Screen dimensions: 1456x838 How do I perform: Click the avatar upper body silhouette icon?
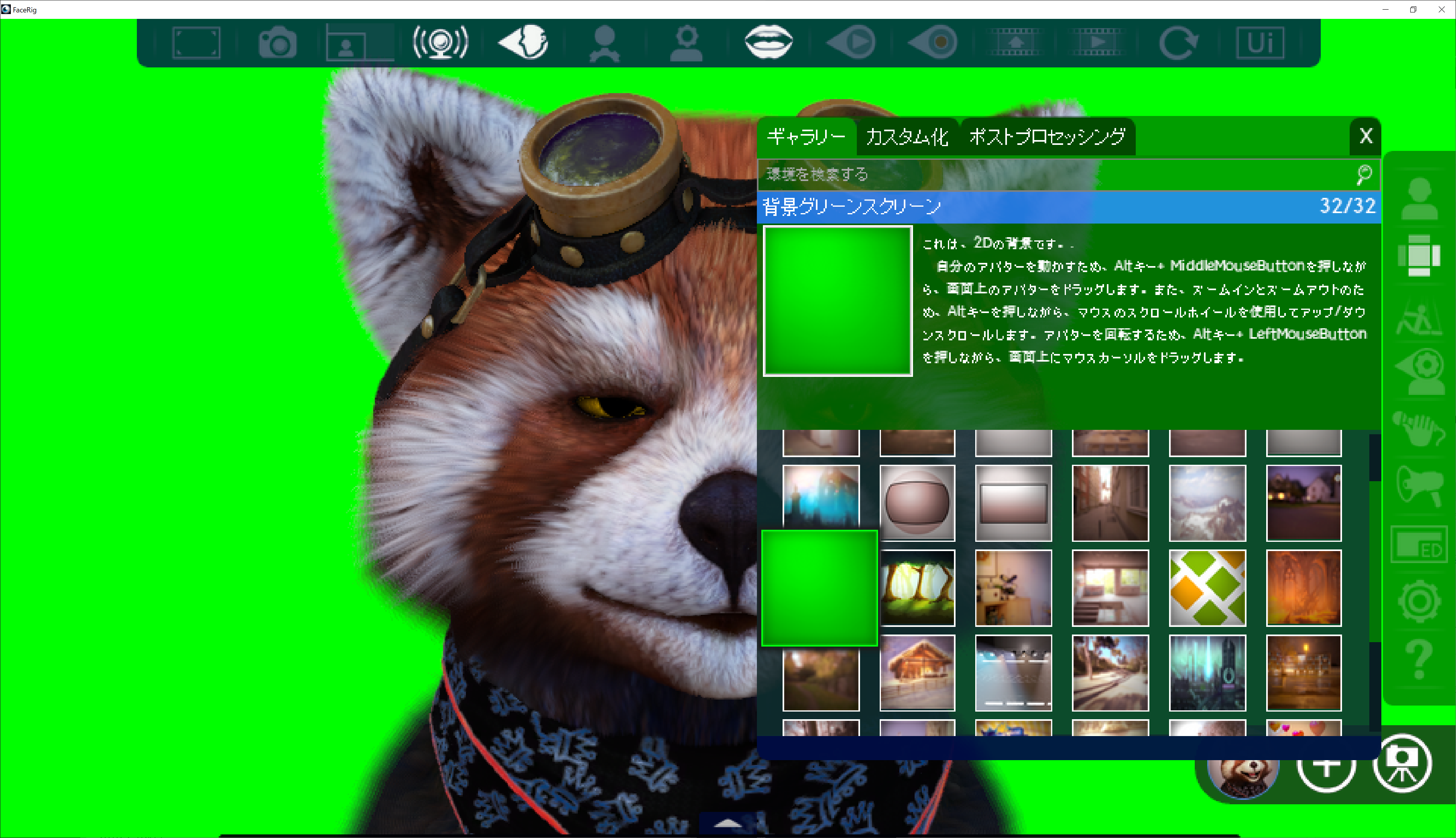[604, 43]
